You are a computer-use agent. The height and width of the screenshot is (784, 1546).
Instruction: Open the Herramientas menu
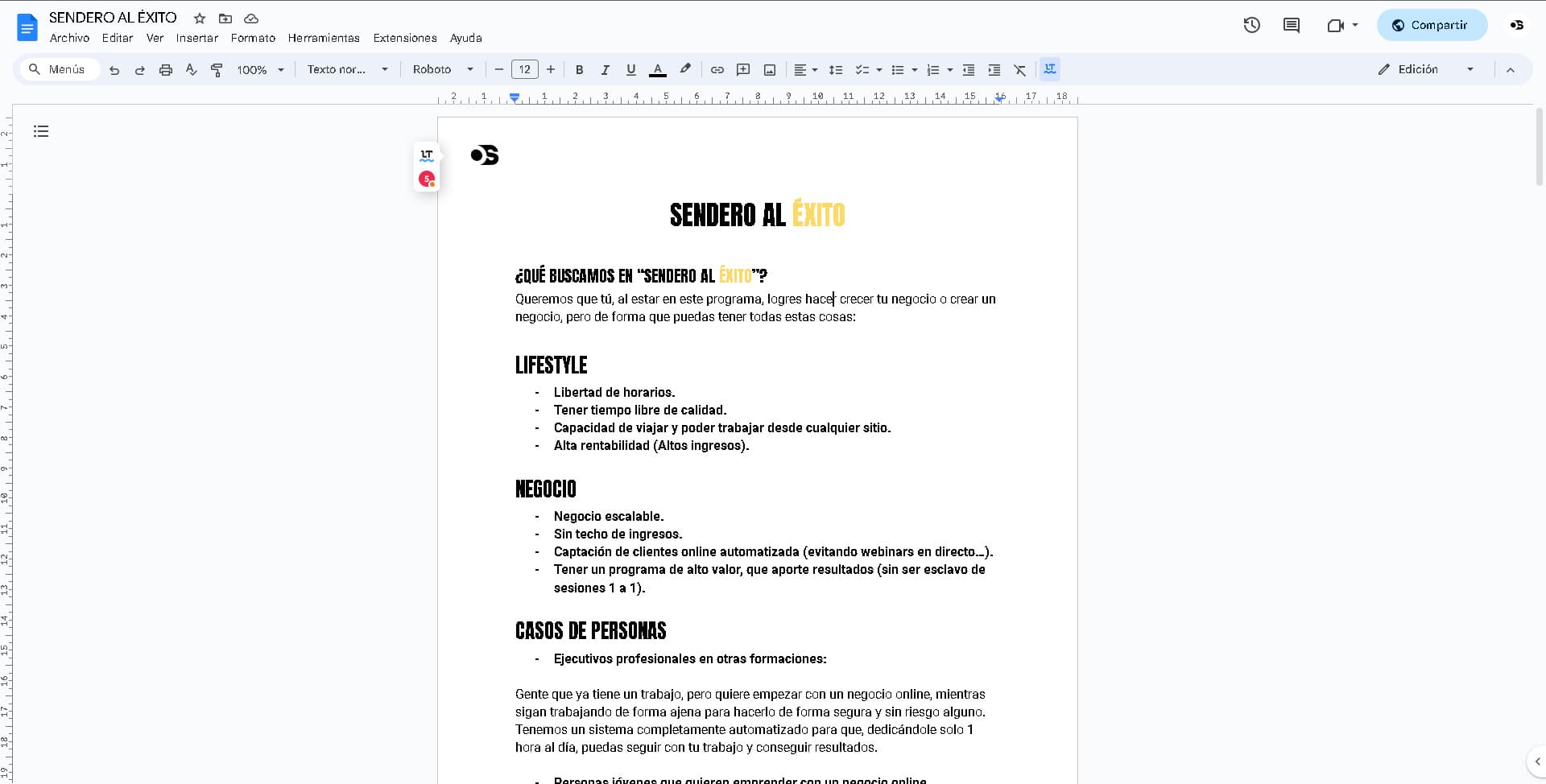324,38
